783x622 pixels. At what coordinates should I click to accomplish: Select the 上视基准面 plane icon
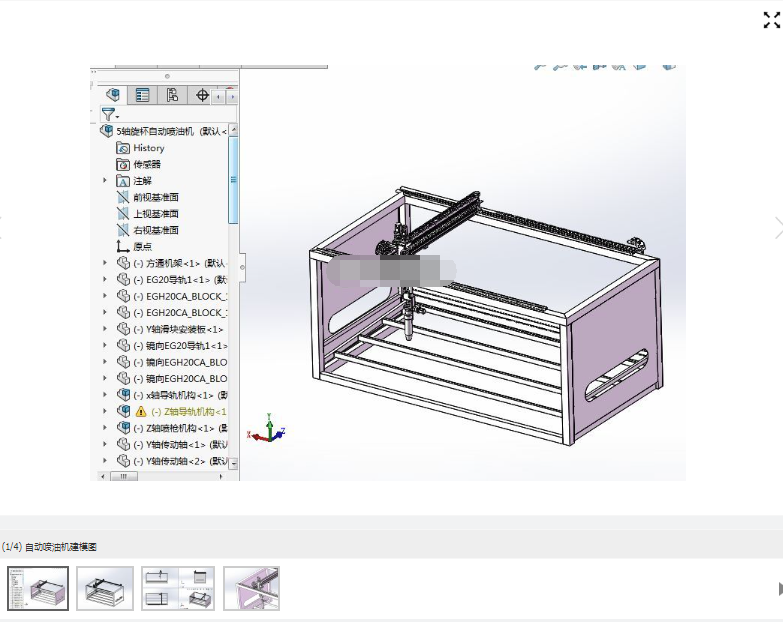coord(123,214)
